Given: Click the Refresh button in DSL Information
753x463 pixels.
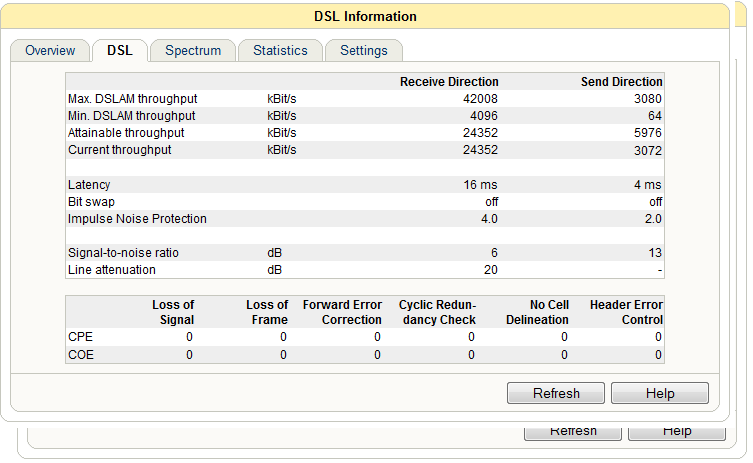Looking at the screenshot, I should pyautogui.click(x=556, y=393).
